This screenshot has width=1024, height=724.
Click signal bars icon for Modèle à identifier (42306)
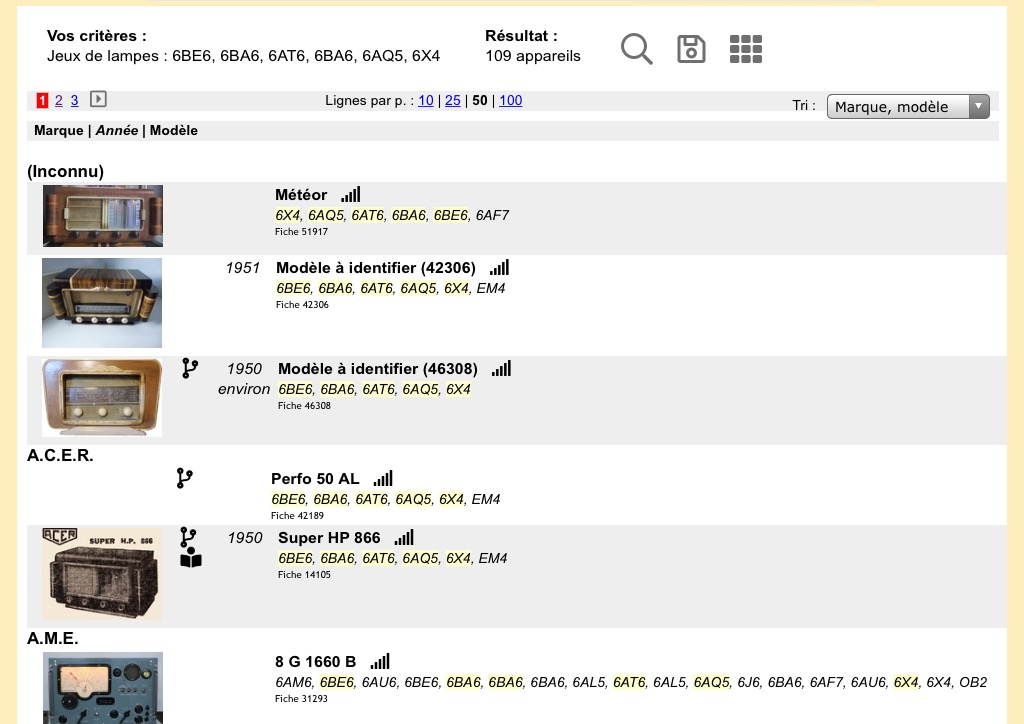500,268
